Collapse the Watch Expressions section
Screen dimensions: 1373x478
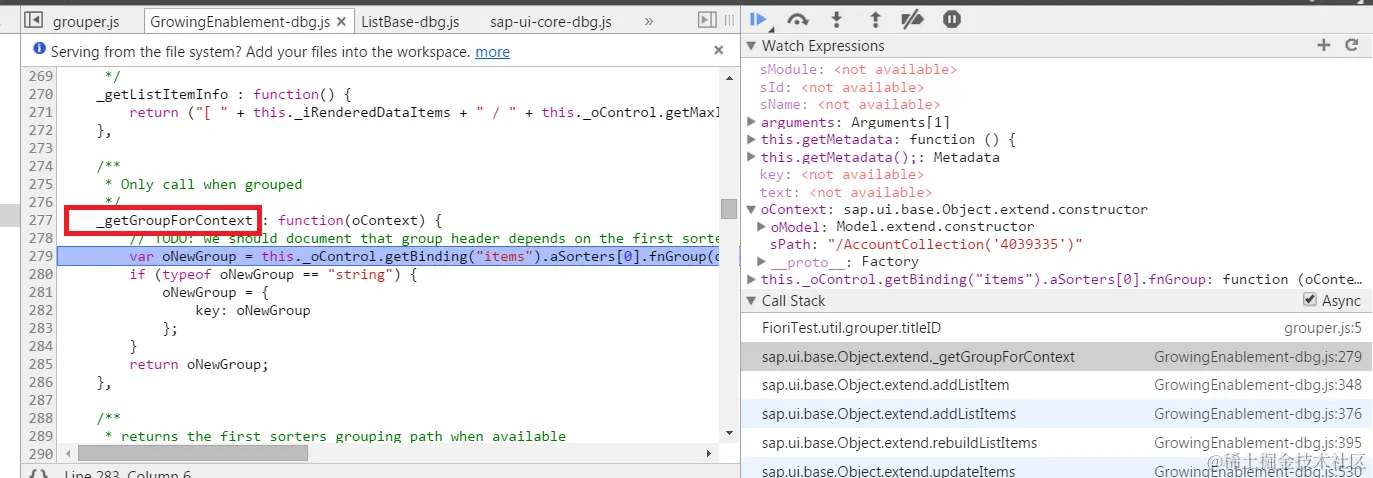[752, 46]
